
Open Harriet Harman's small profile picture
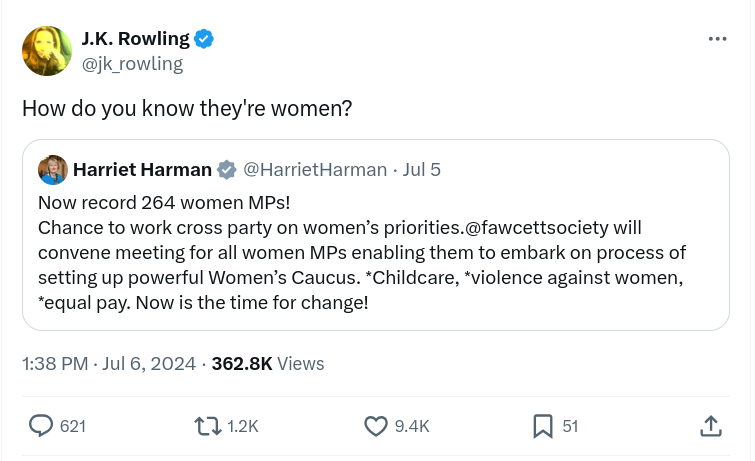(53, 170)
